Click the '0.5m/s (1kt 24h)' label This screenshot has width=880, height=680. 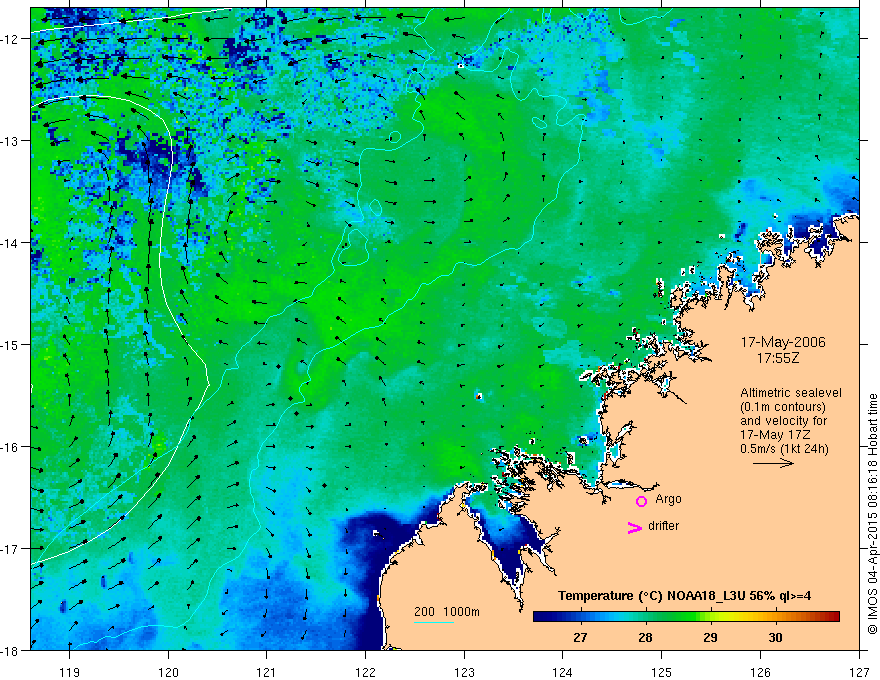784,449
